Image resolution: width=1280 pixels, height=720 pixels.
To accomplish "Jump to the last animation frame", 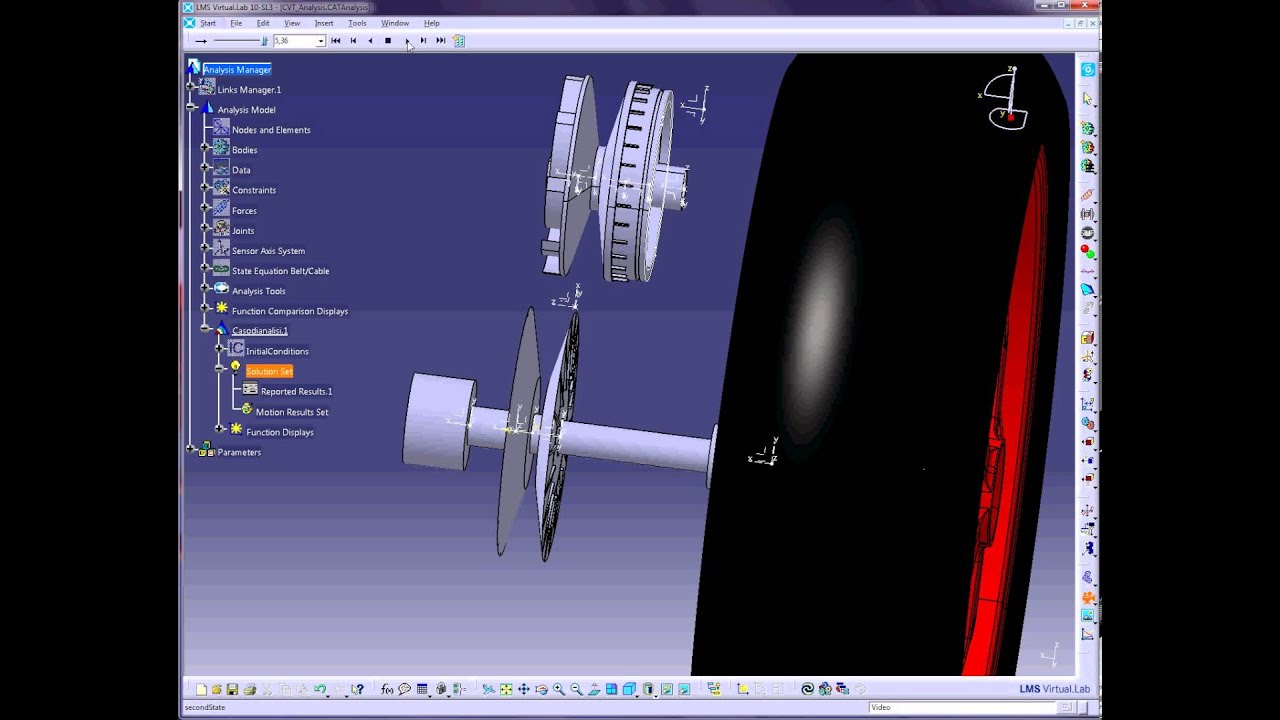I will click(441, 41).
